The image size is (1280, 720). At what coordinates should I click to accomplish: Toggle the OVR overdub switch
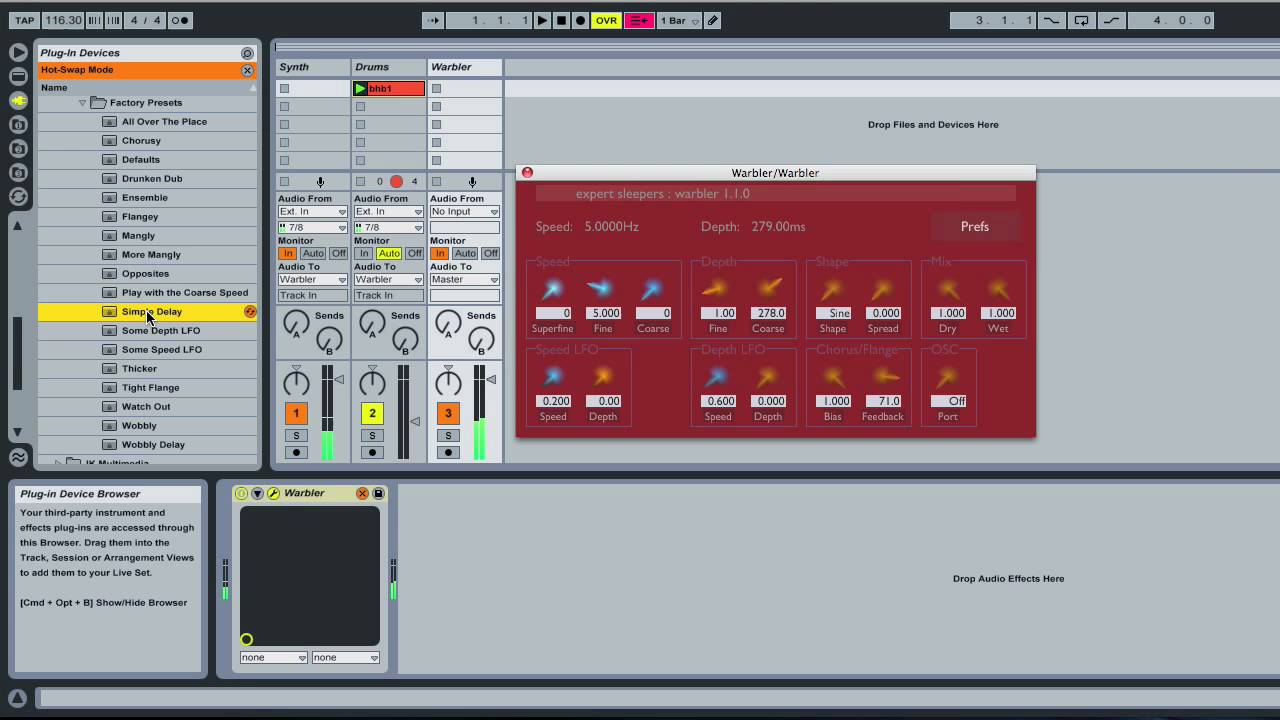[x=606, y=20]
